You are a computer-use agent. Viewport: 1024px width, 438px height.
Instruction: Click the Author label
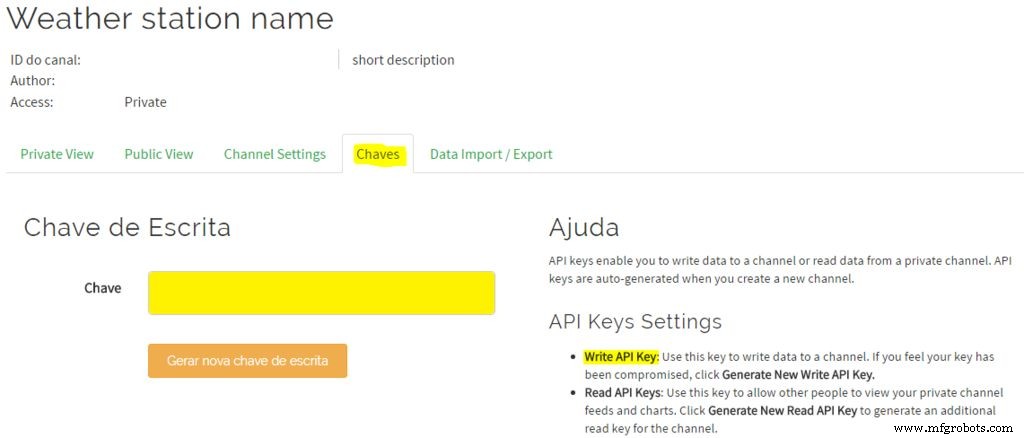click(33, 80)
